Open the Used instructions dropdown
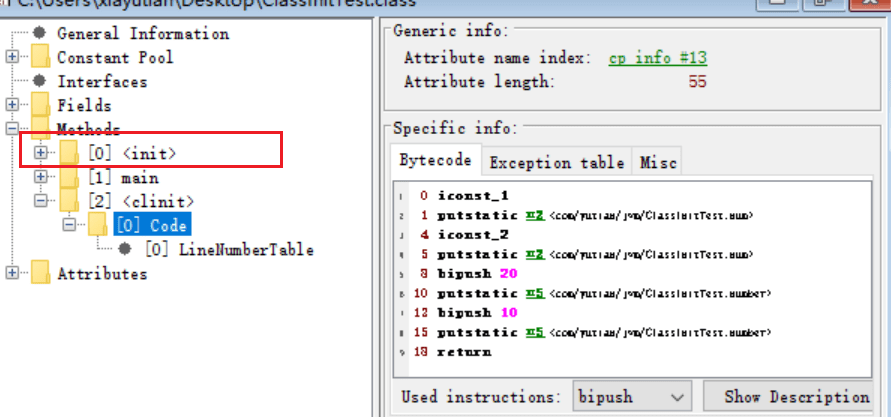This screenshot has width=891, height=417. pyautogui.click(x=631, y=397)
